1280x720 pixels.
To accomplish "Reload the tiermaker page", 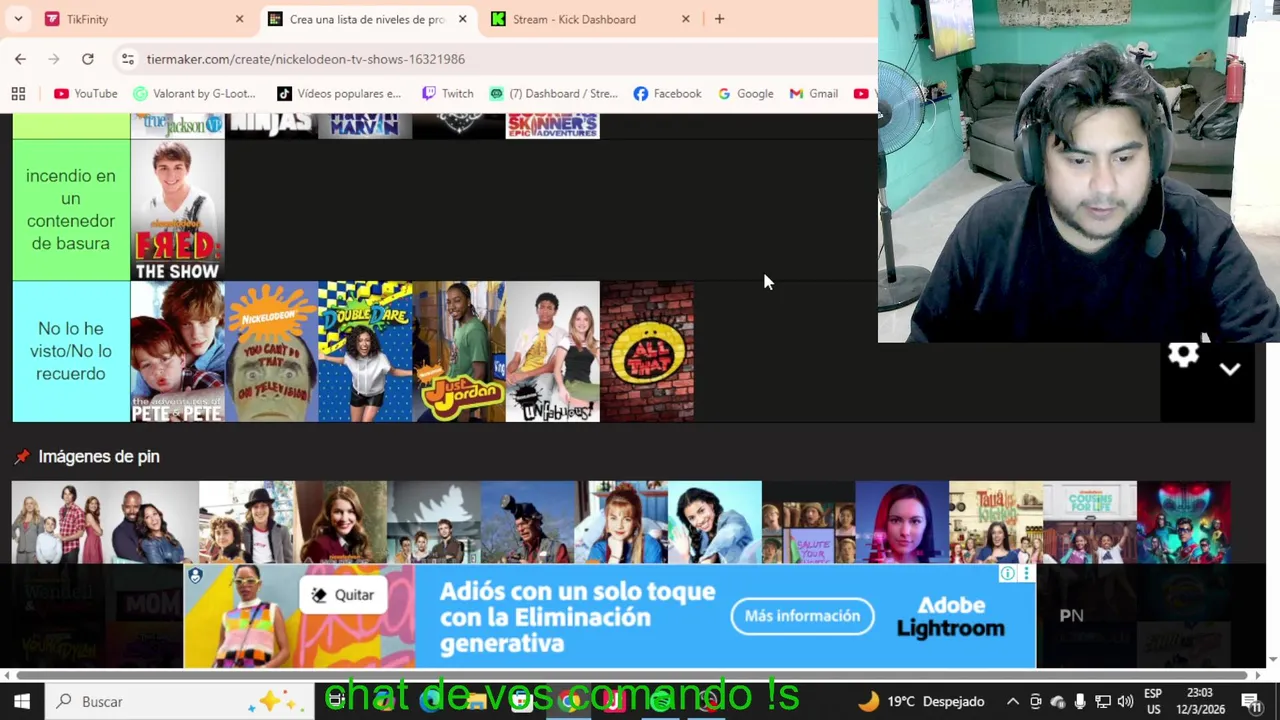I will coord(88,59).
